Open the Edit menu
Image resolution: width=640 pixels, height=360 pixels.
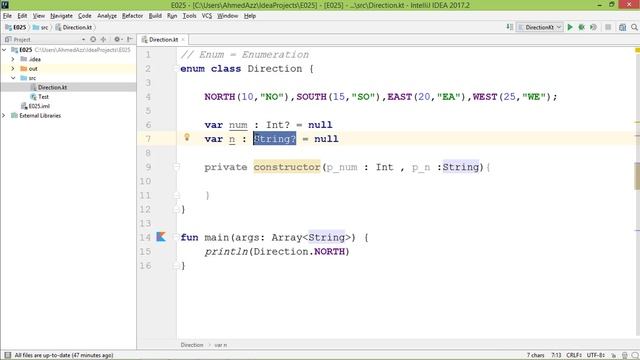(x=22, y=16)
